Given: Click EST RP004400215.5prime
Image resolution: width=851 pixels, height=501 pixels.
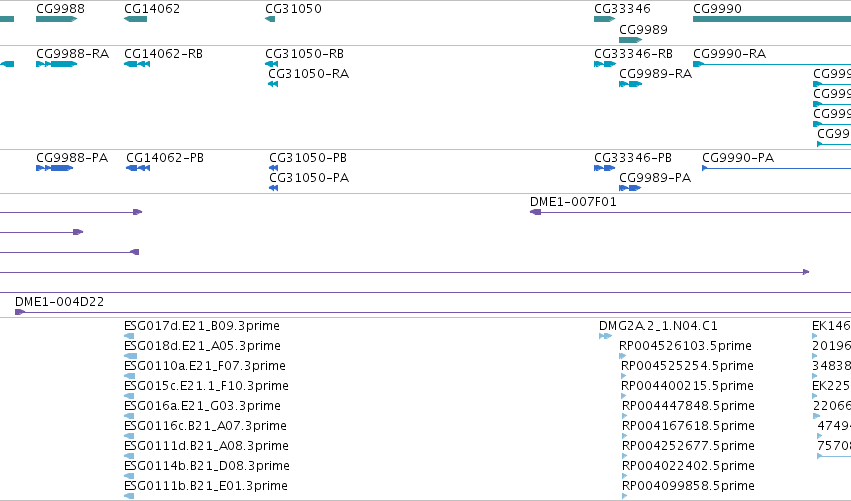Looking at the screenshot, I should click(688, 386).
